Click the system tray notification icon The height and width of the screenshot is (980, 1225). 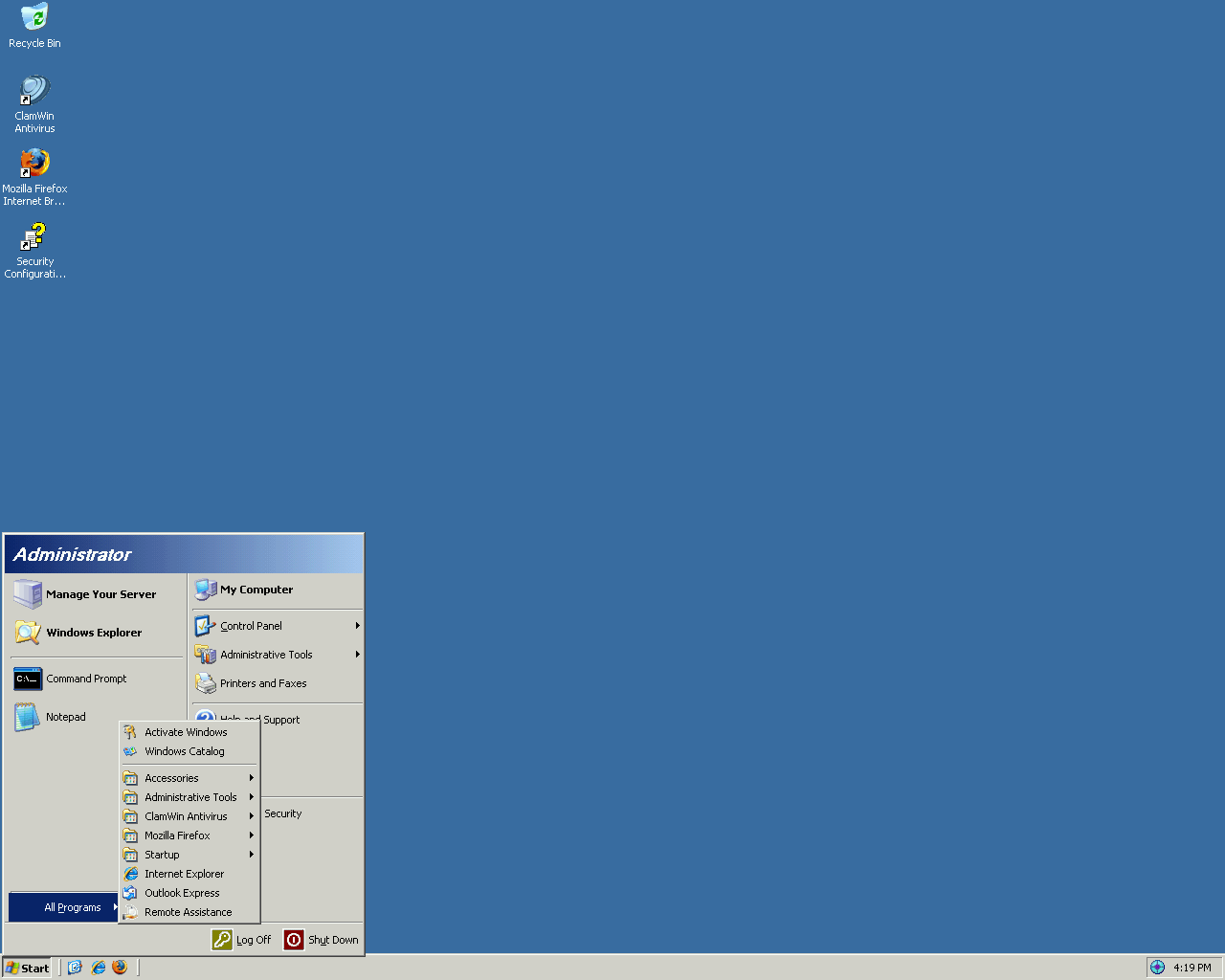point(1157,968)
